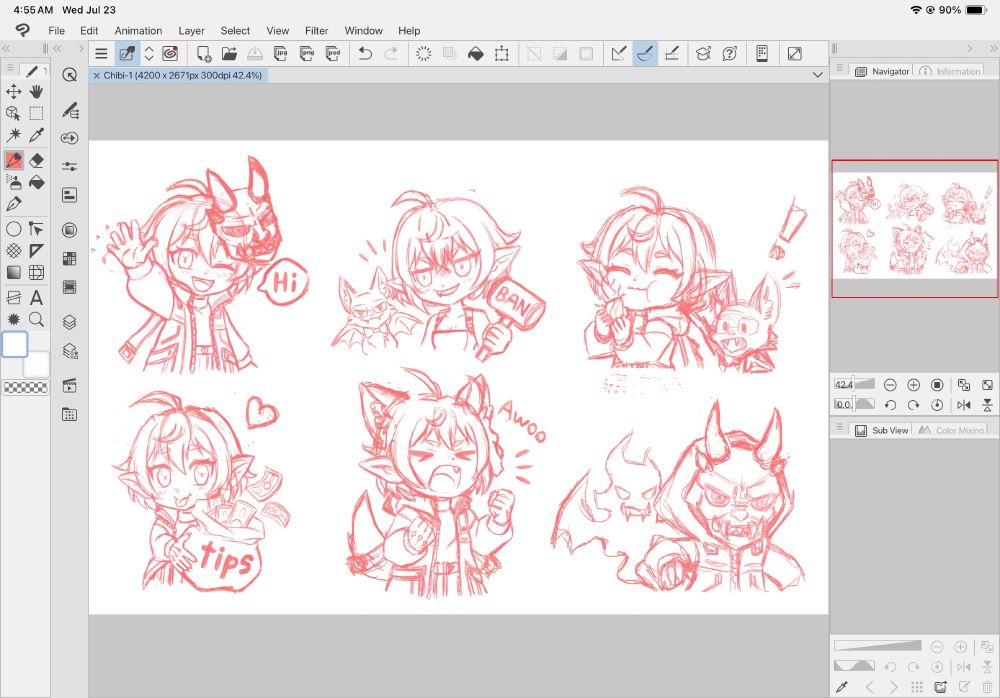This screenshot has width=1000, height=698.
Task: Pick the Ruler triangle tool
Action: click(36, 251)
